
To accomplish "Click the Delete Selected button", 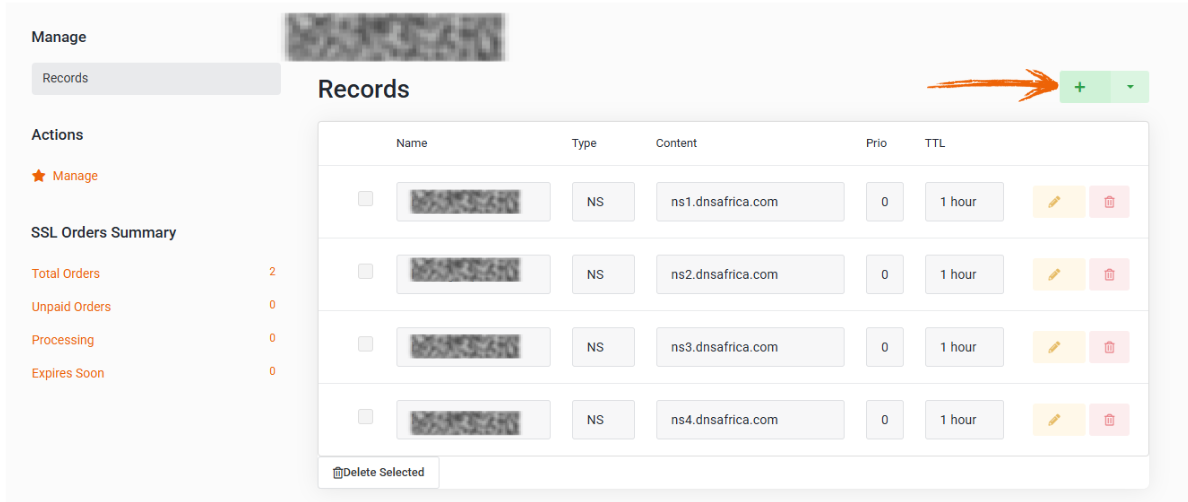I will click(x=379, y=472).
